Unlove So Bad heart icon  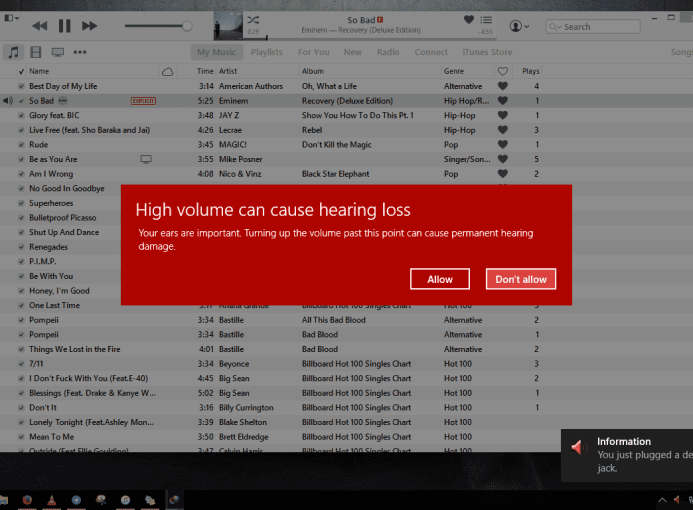pos(503,101)
